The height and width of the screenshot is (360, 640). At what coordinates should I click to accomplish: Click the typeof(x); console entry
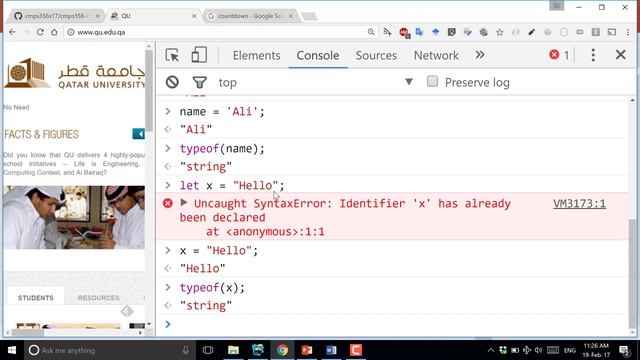click(x=212, y=288)
